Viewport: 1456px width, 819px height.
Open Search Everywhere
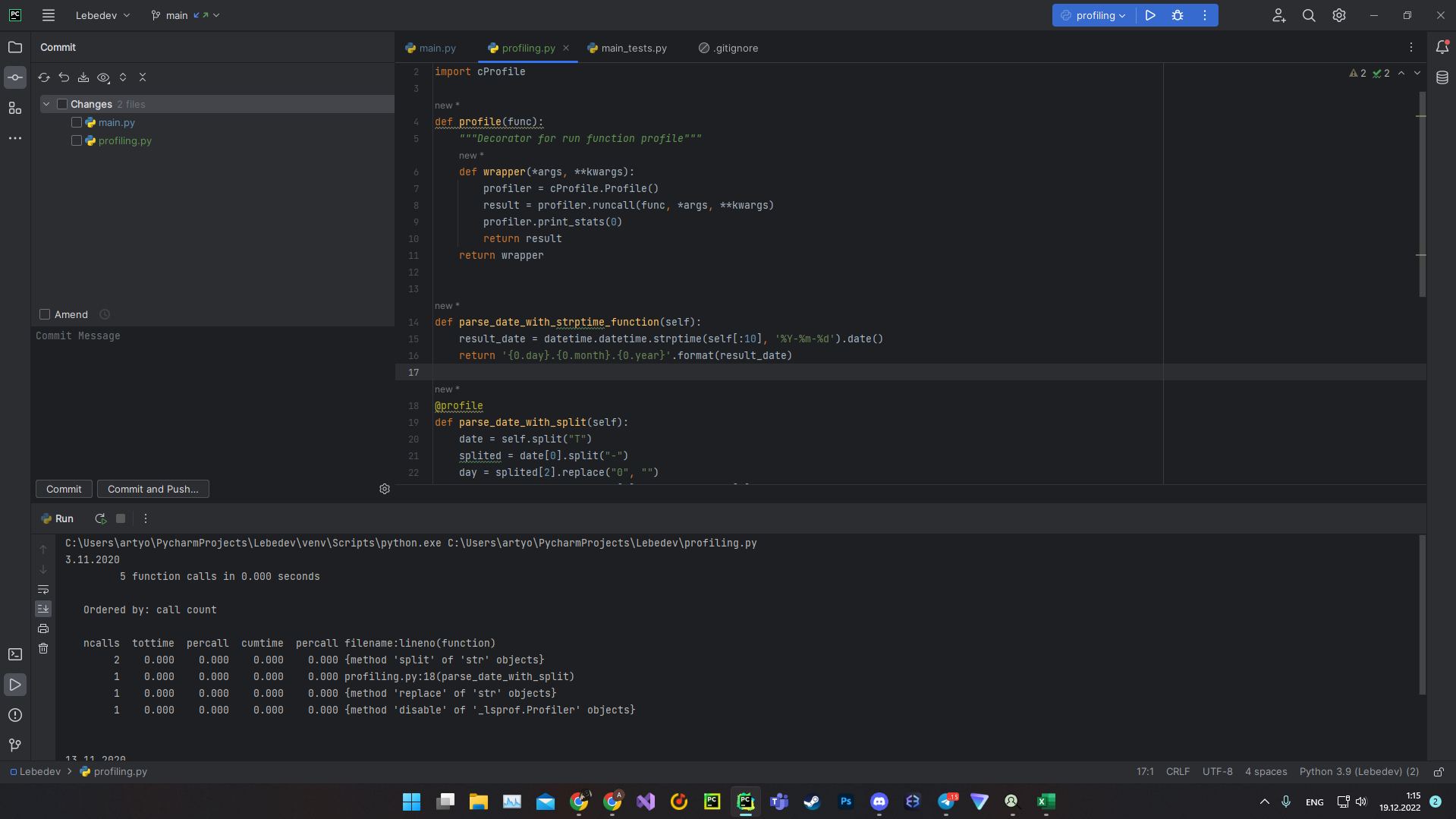[x=1308, y=15]
